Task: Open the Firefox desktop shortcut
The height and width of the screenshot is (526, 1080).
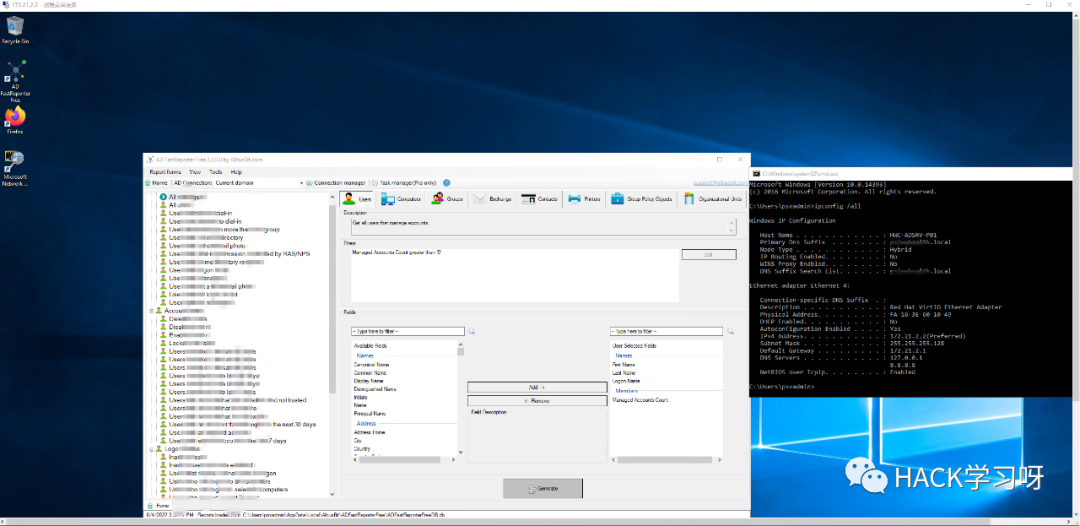Action: (x=15, y=120)
